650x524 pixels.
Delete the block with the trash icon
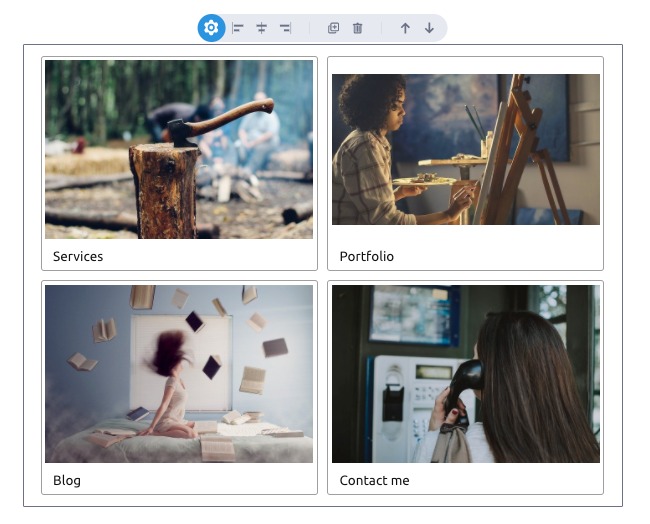pyautogui.click(x=358, y=28)
